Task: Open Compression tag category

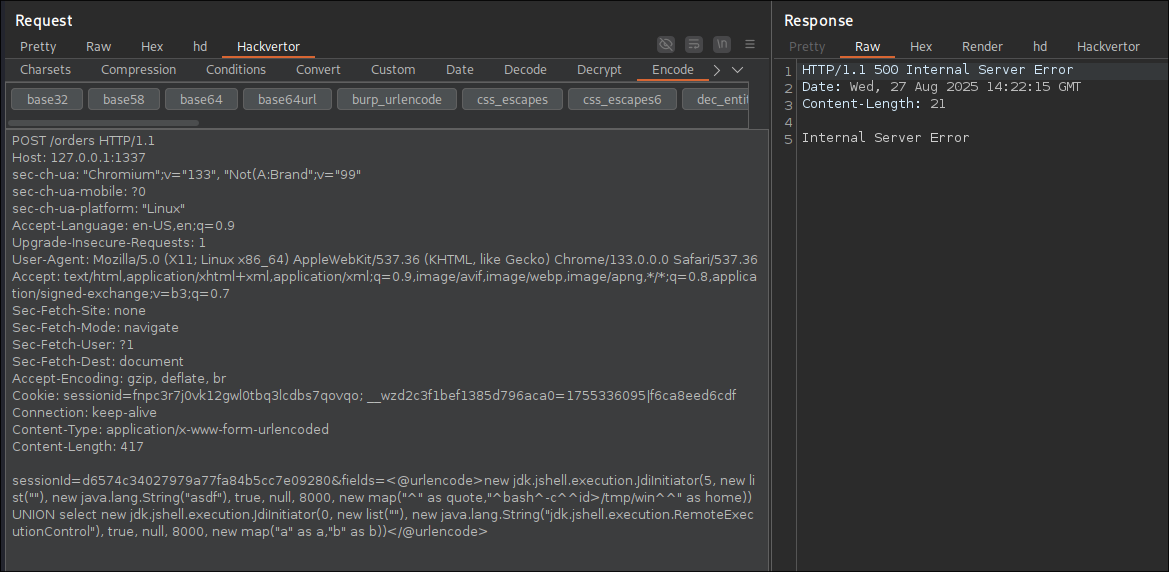Action: coord(139,69)
